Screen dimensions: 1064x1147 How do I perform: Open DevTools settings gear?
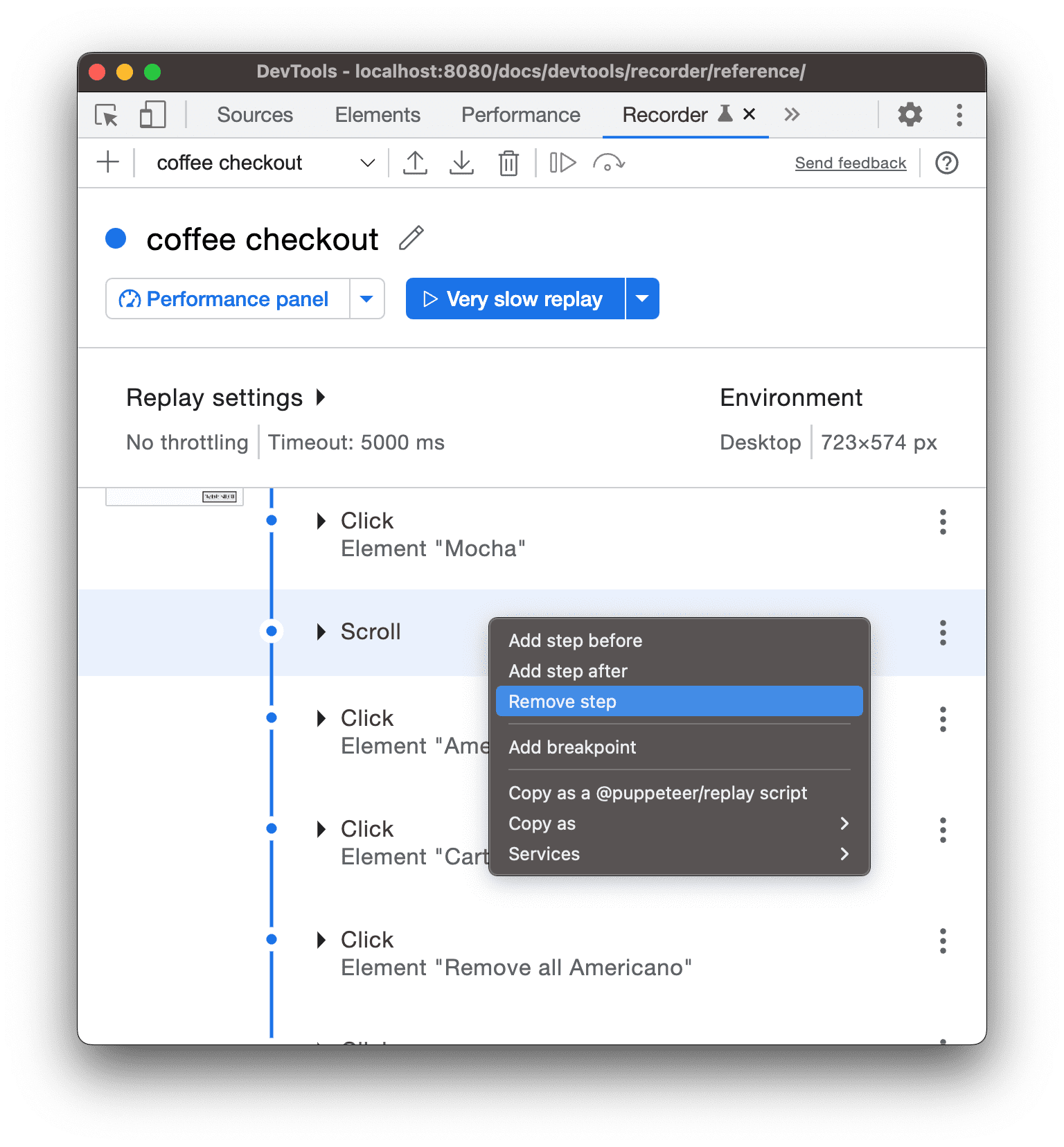(x=910, y=115)
